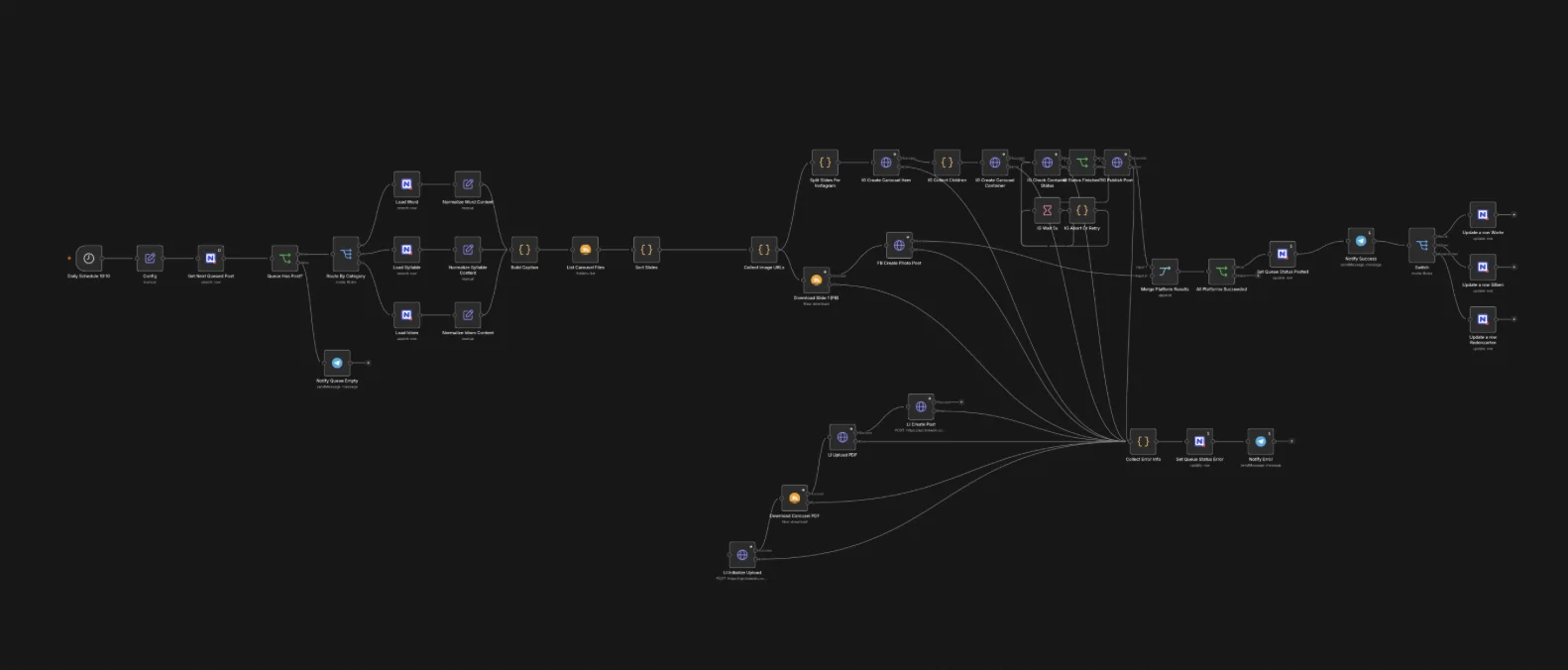Open the Set Queue Status Posted node
Screen dimensions: 1568x670
click(x=1283, y=254)
